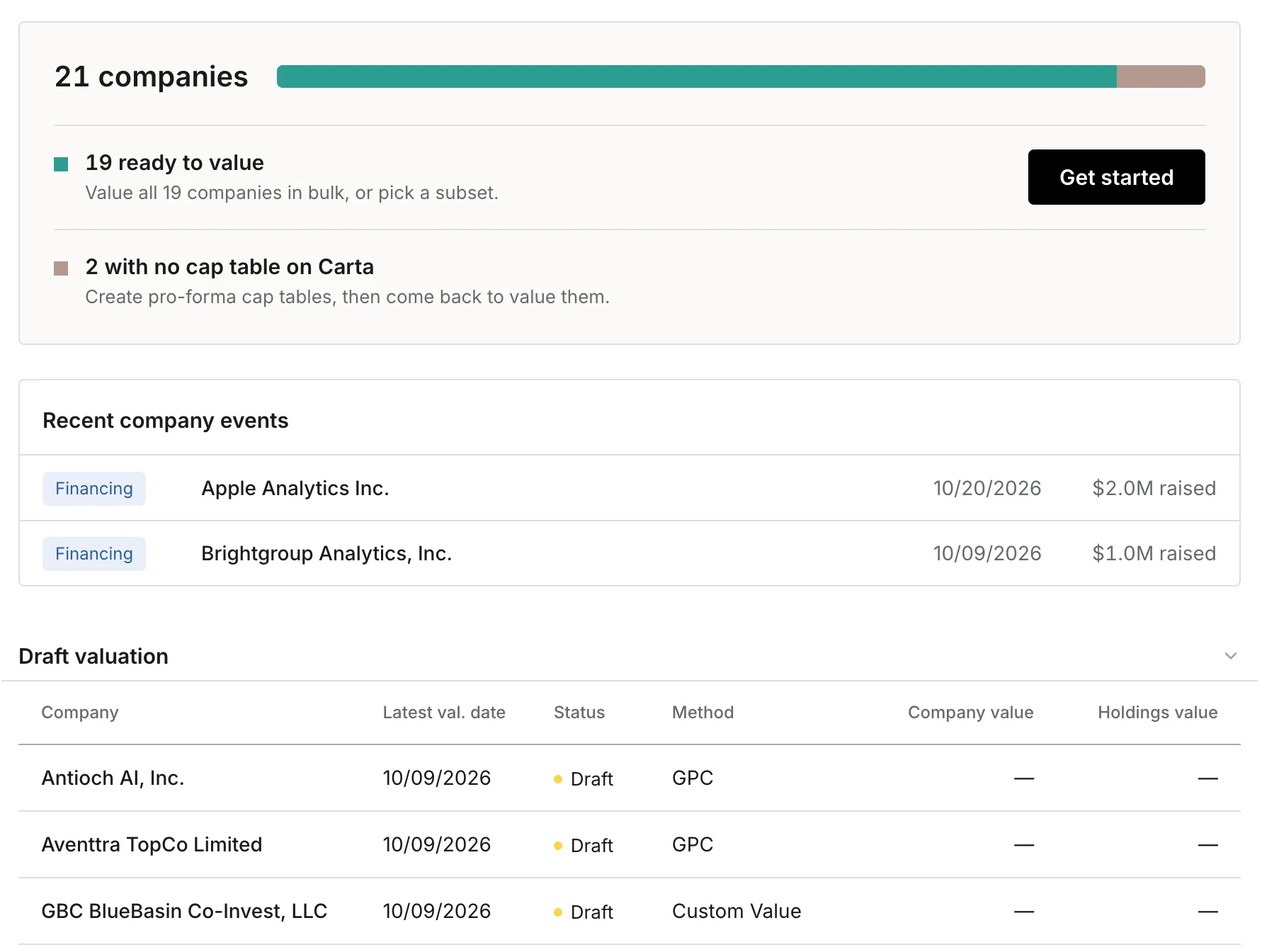Open Apple Analytics Inc. event

[x=630, y=488]
